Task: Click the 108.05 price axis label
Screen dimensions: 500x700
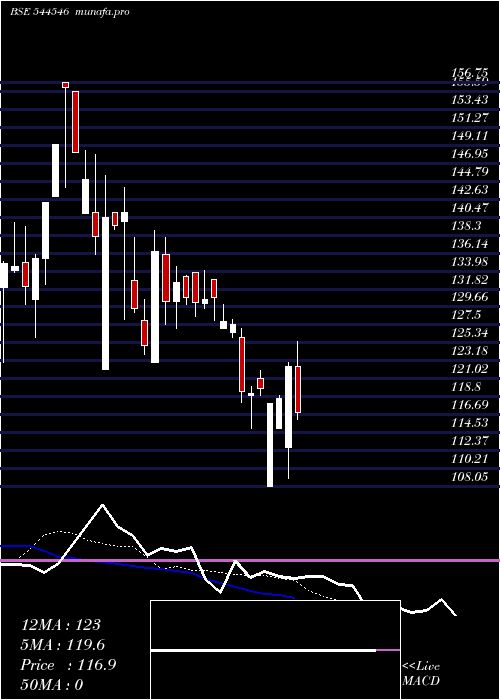Action: point(470,476)
